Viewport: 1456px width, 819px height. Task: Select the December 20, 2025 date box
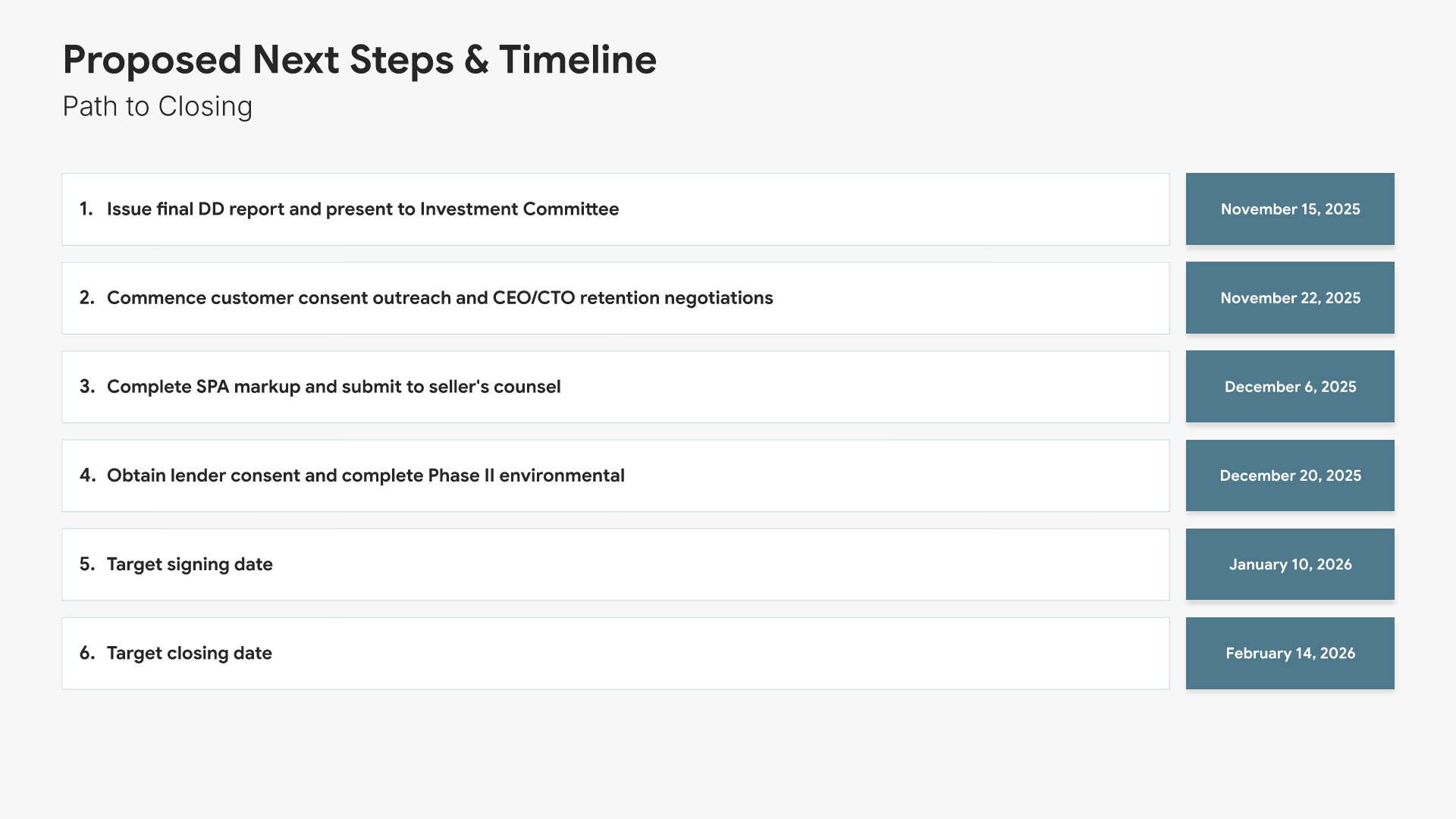tap(1290, 475)
